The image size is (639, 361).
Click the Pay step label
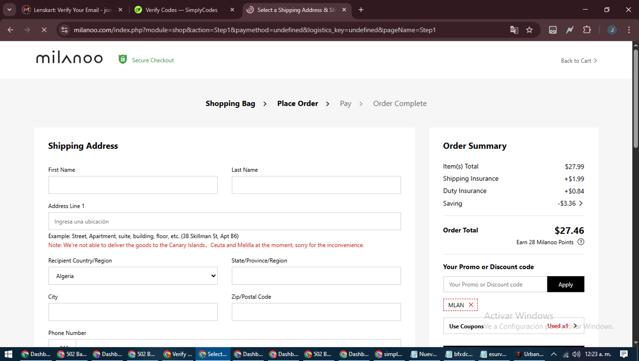point(345,103)
